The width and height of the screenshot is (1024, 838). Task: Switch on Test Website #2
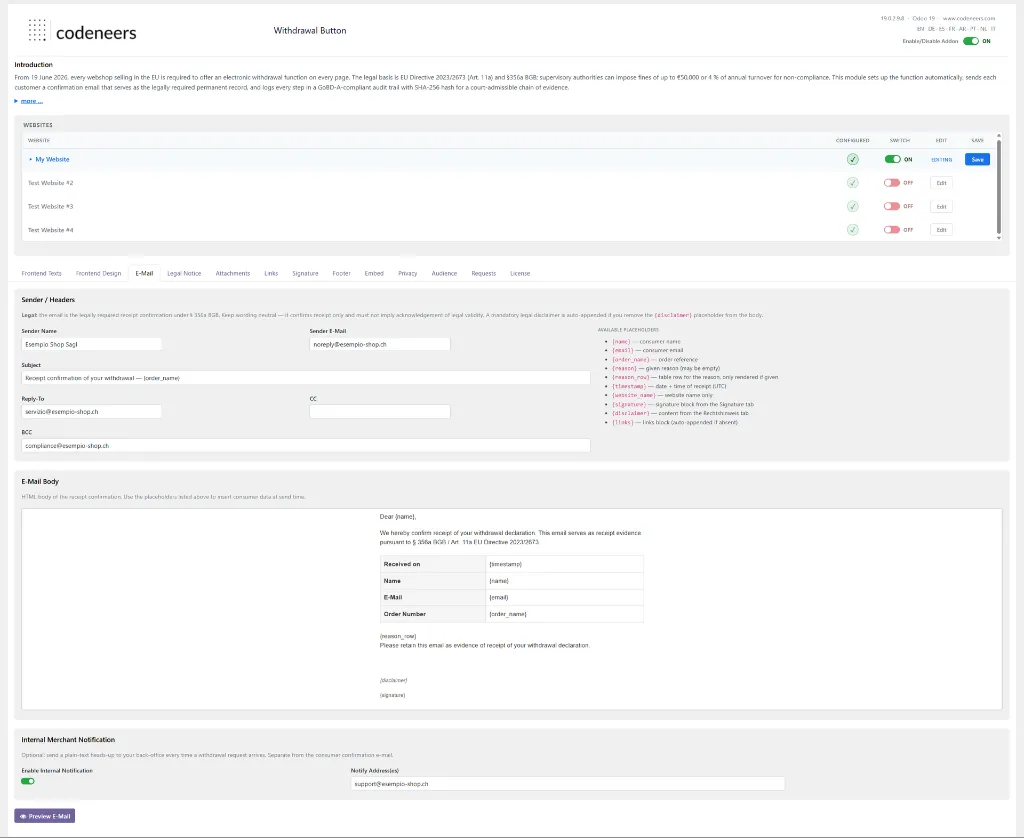coord(892,183)
